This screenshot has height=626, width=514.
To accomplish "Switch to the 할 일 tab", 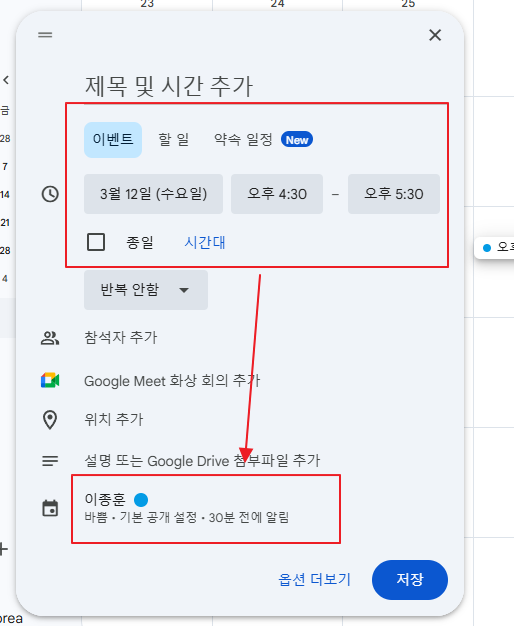I will point(173,140).
